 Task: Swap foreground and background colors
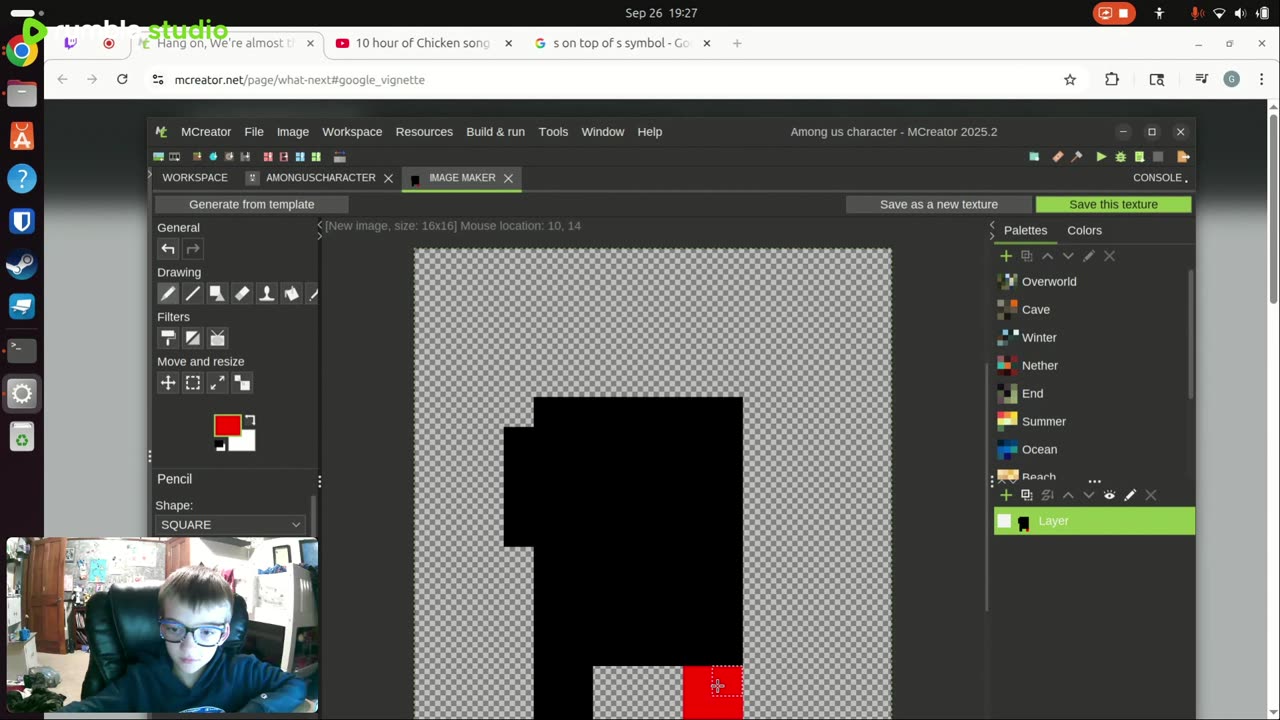249,420
